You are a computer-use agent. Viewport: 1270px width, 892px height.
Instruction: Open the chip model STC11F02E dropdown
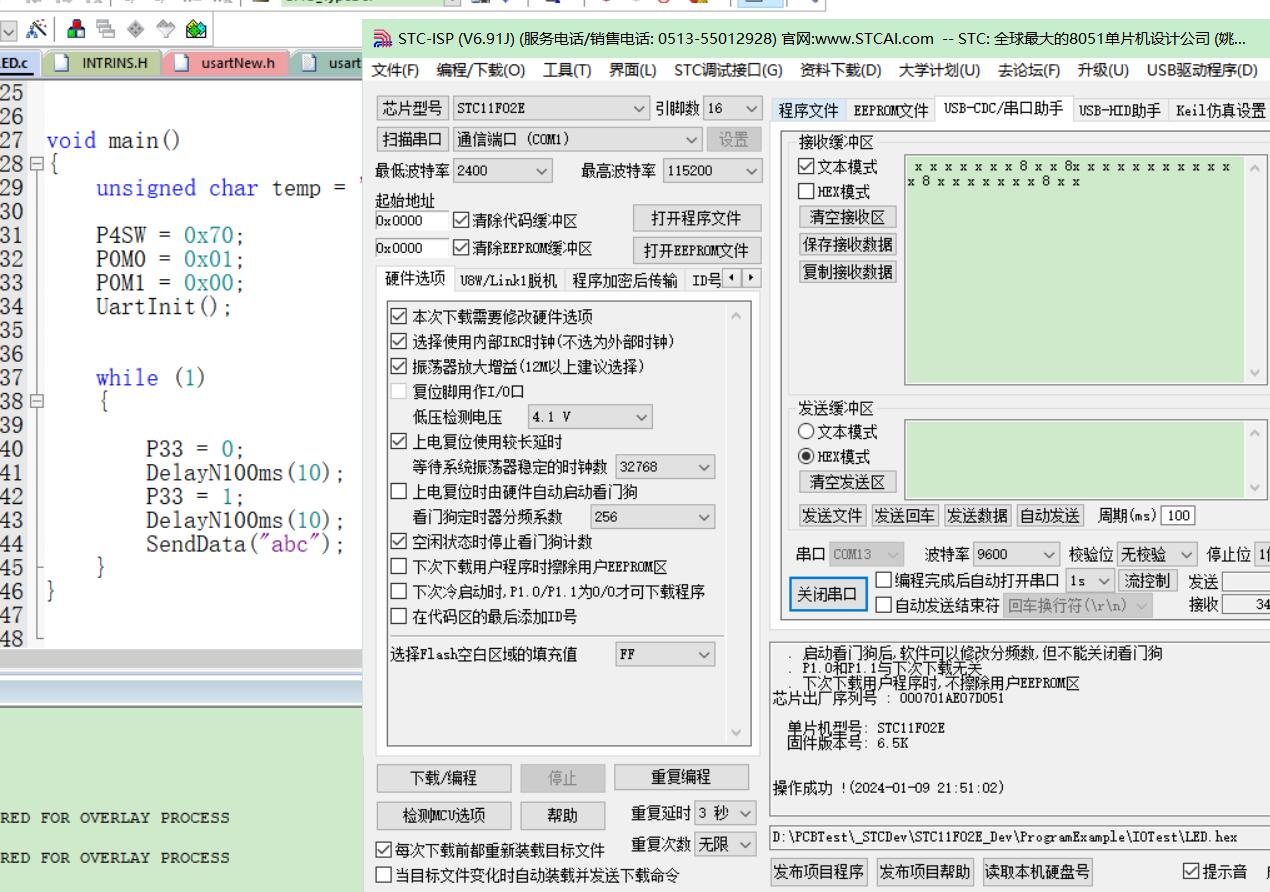pyautogui.click(x=551, y=108)
